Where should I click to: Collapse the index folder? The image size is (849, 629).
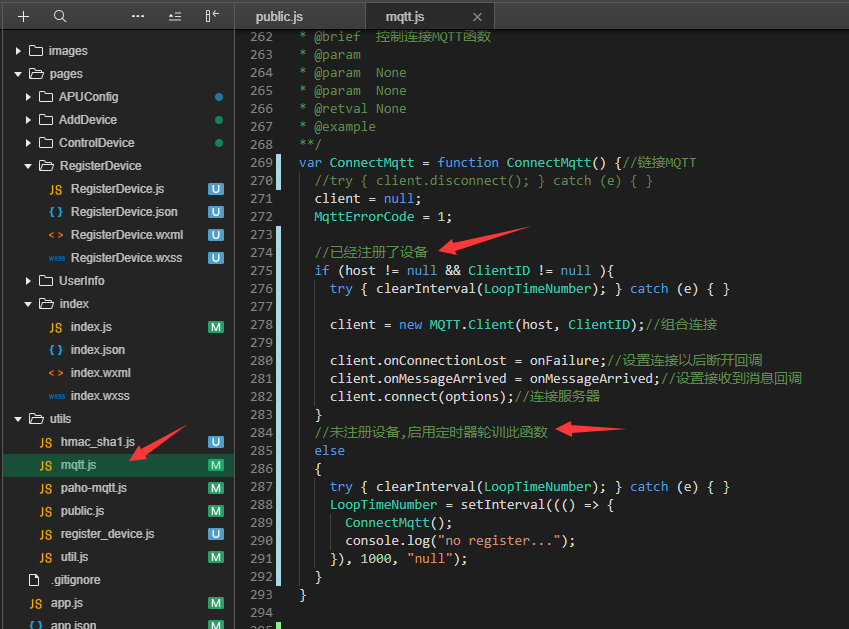tap(28, 304)
